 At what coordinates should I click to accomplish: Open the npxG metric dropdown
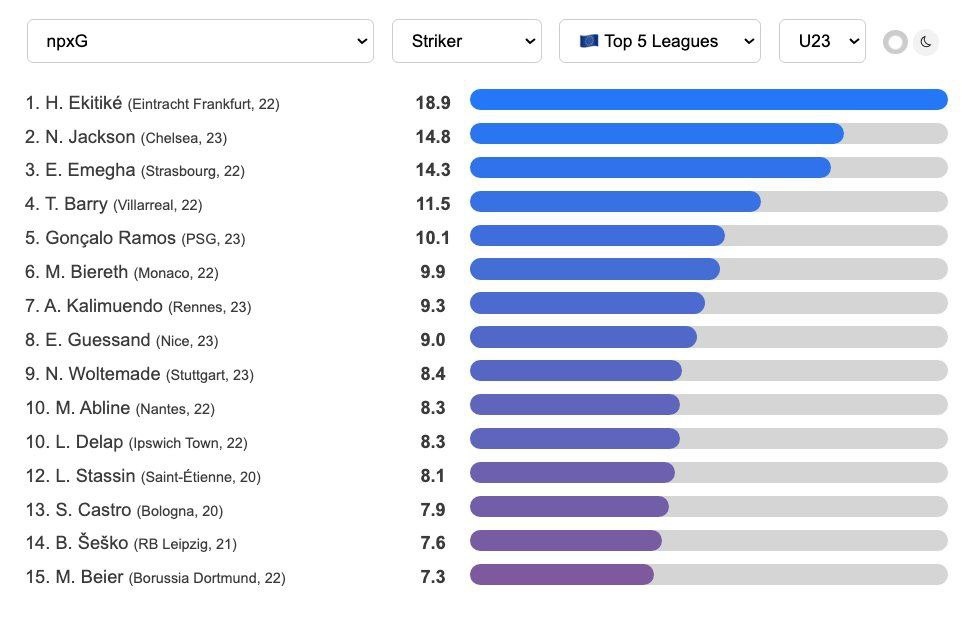pyautogui.click(x=200, y=41)
